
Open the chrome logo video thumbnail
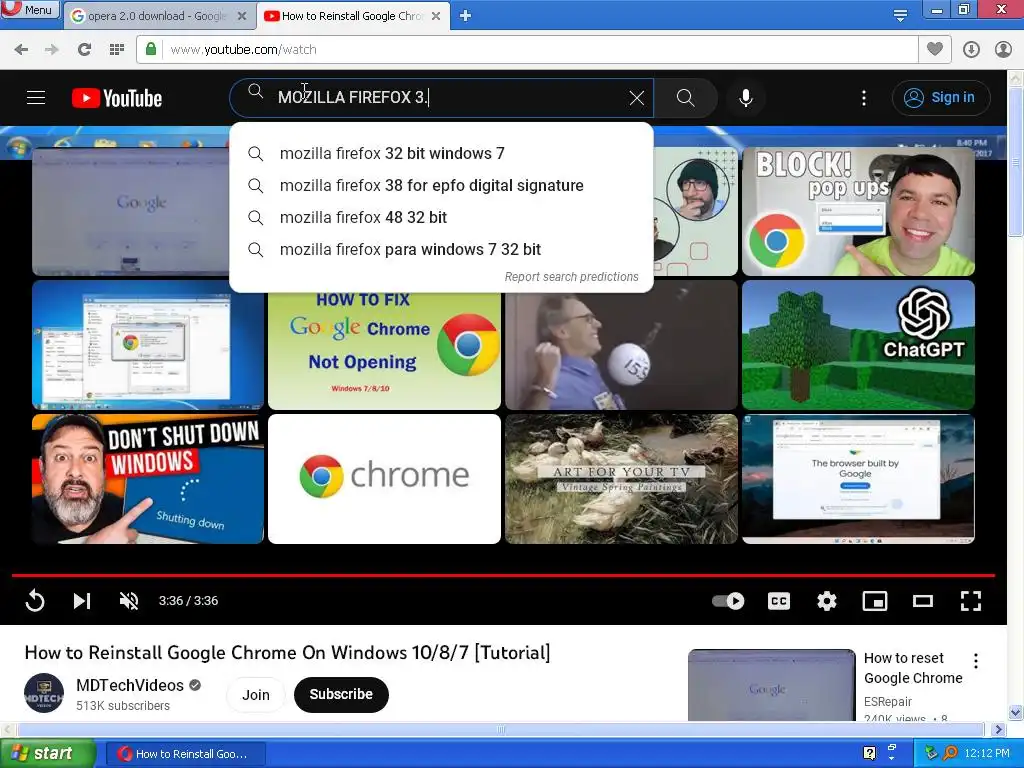385,479
